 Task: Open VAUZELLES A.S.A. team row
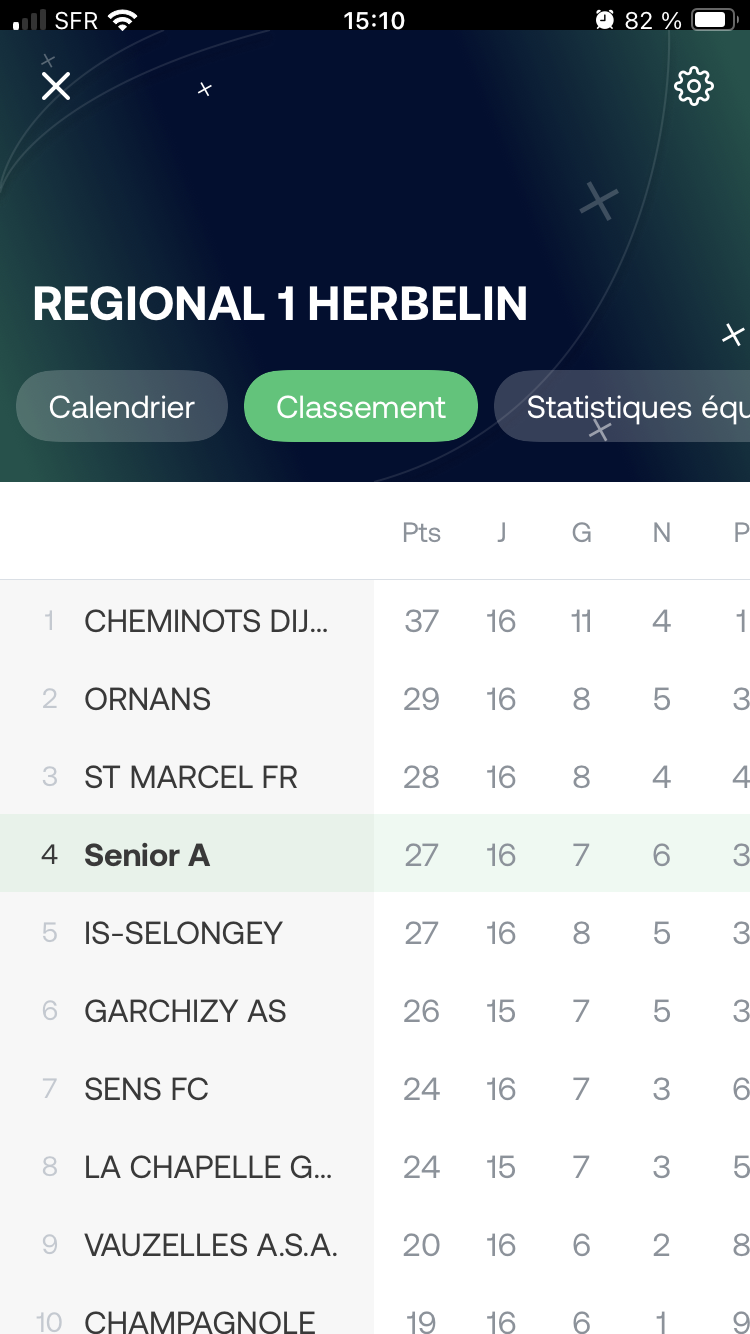[211, 1245]
